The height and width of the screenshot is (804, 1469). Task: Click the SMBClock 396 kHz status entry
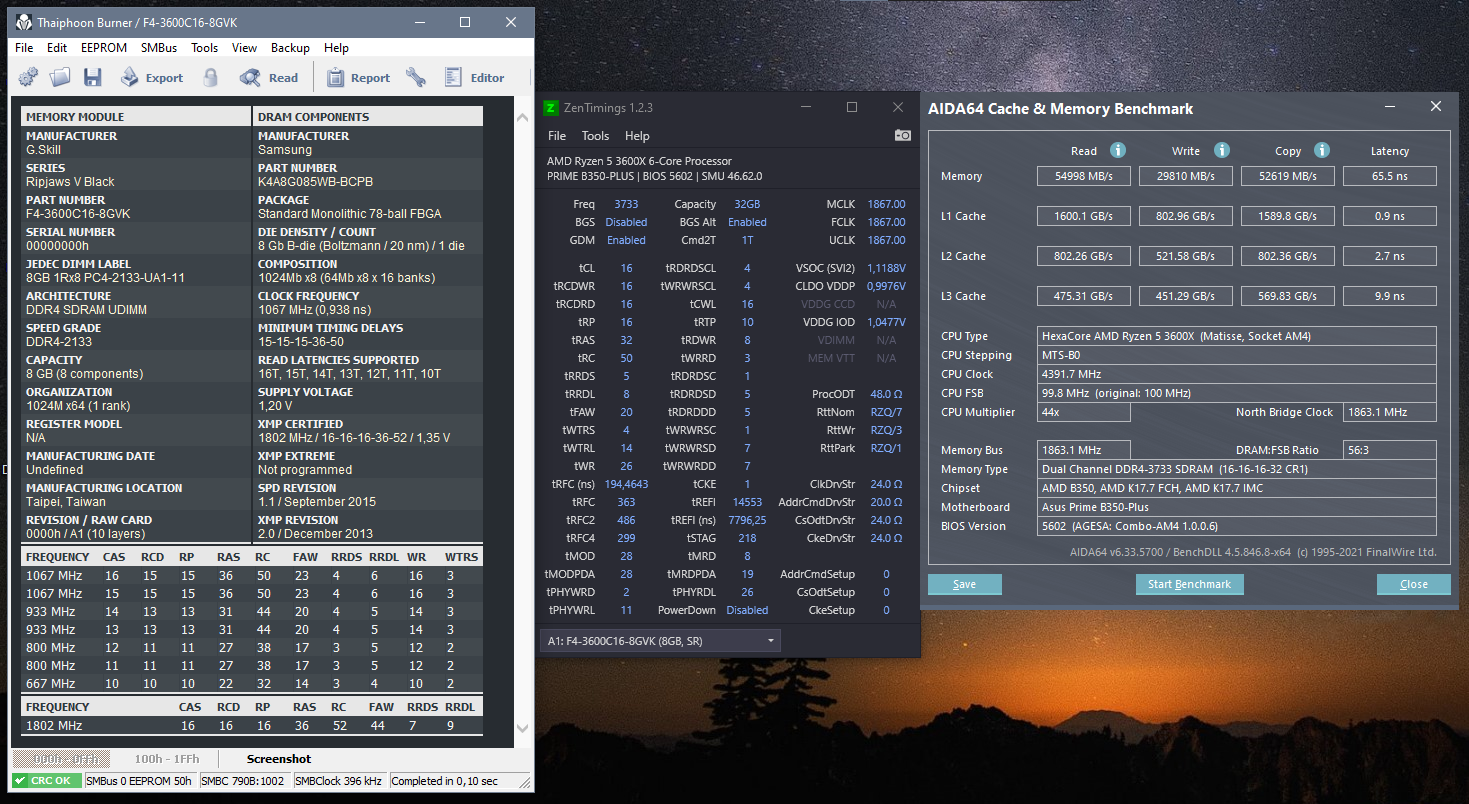click(x=339, y=781)
